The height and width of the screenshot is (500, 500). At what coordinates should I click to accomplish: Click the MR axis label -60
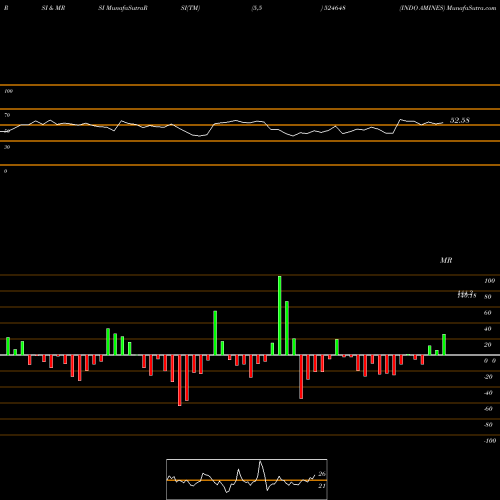coord(488,409)
